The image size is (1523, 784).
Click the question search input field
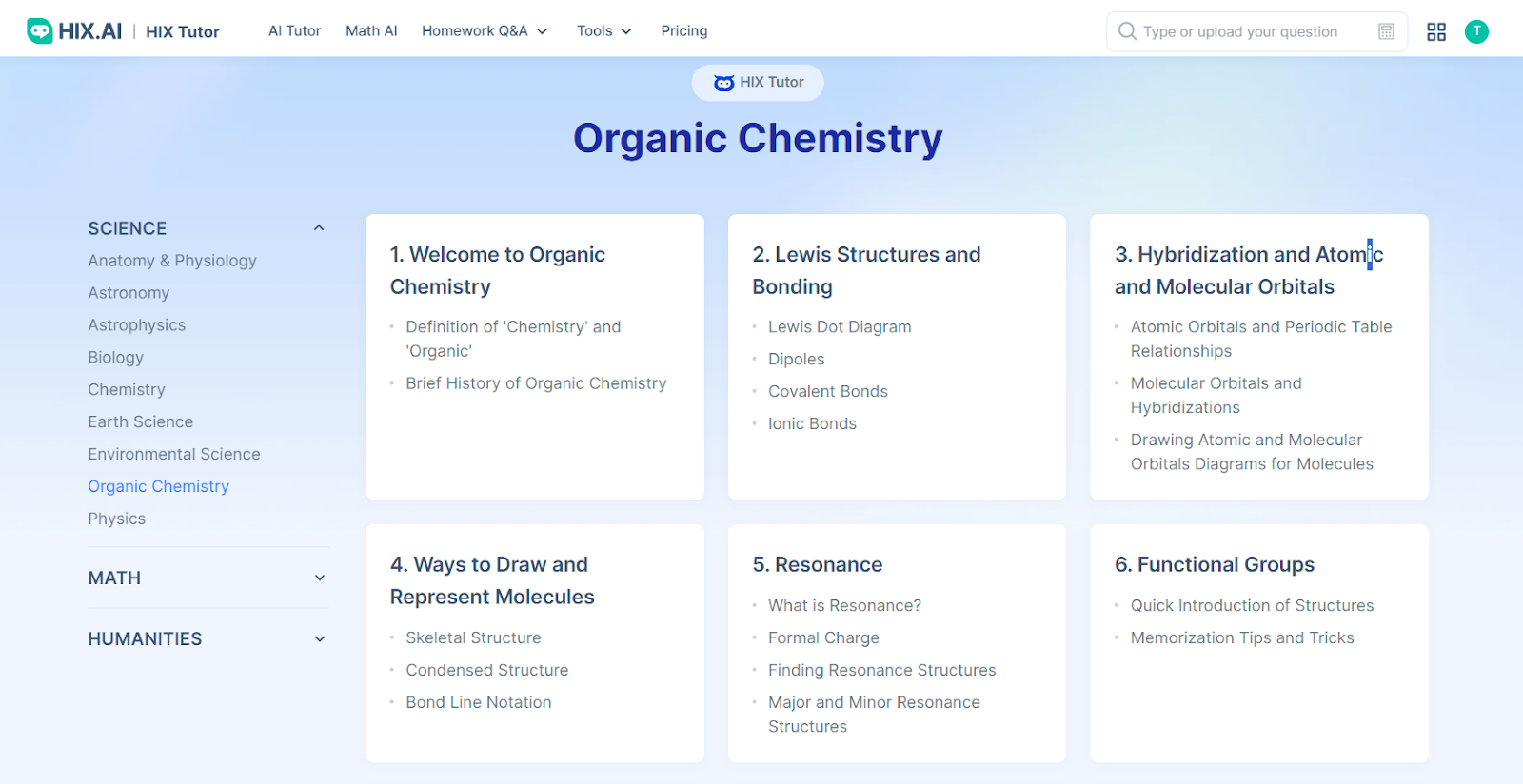coord(1247,31)
